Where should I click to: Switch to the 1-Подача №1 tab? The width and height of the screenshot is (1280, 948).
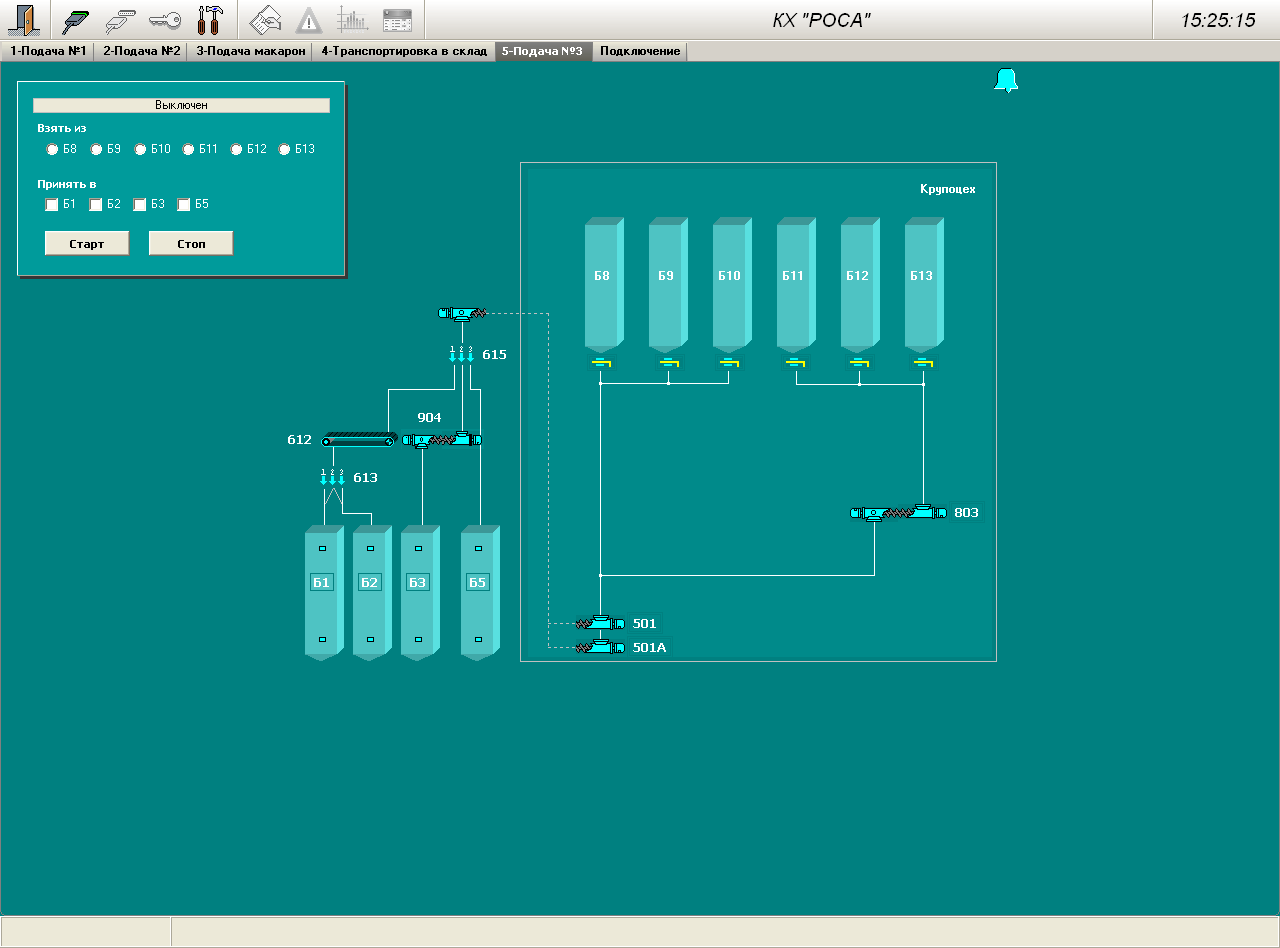[47, 51]
